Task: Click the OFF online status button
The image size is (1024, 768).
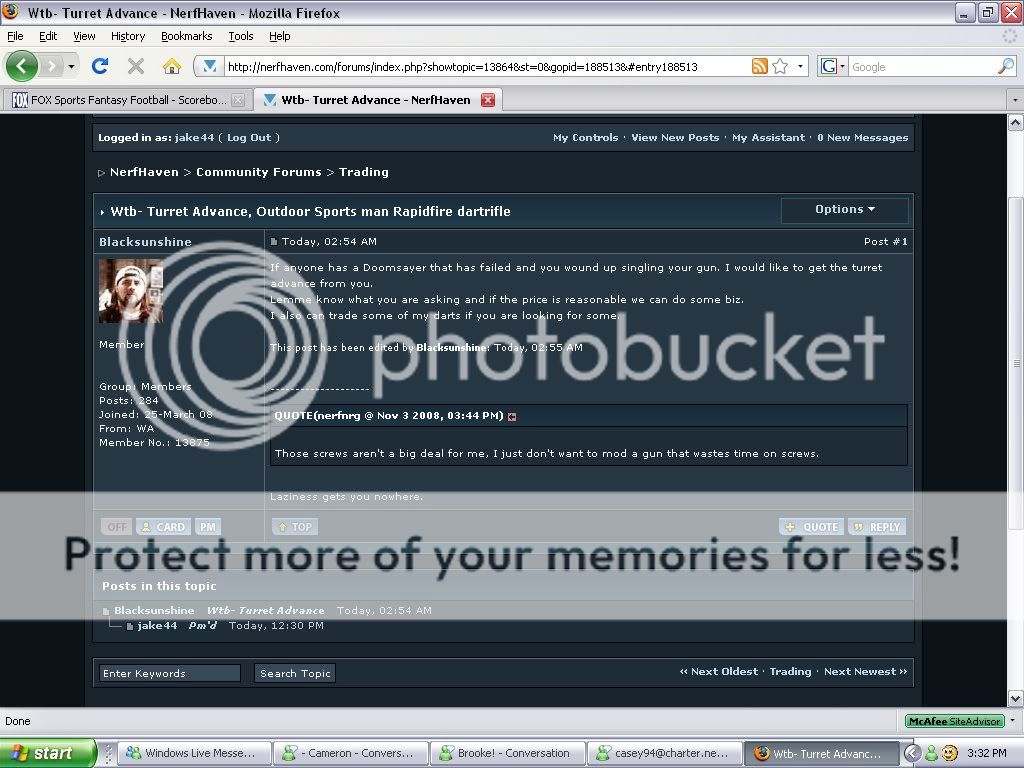Action: [117, 527]
